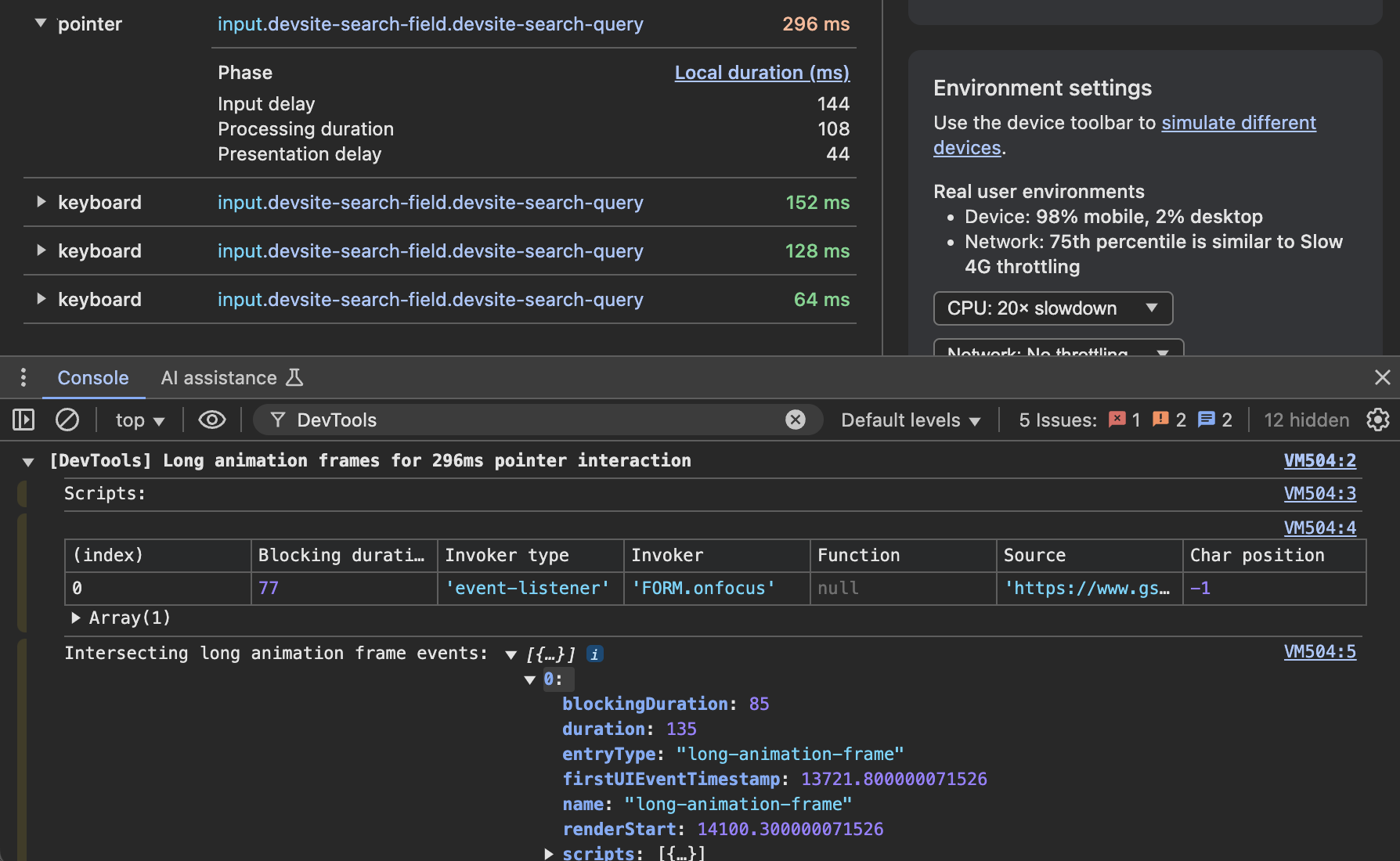Click the 12 hidden messages label
Image resolution: width=1400 pixels, height=861 pixels.
(1306, 420)
